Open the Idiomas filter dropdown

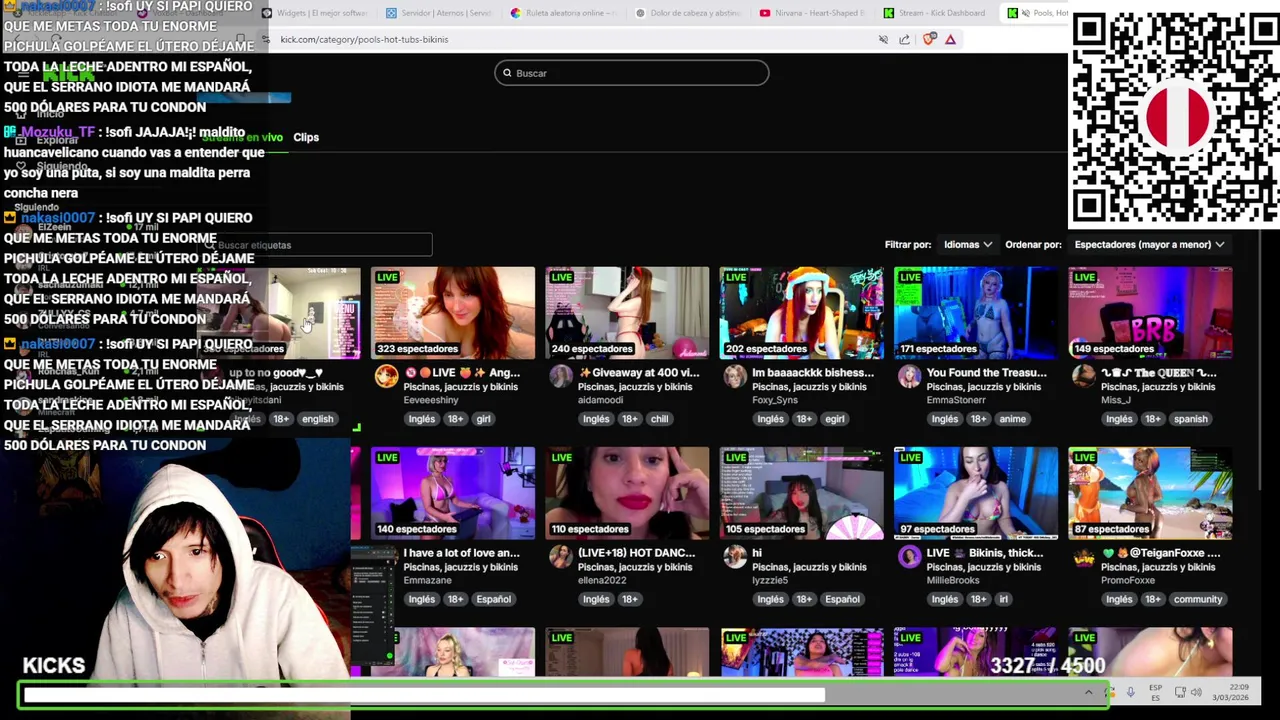coord(968,244)
